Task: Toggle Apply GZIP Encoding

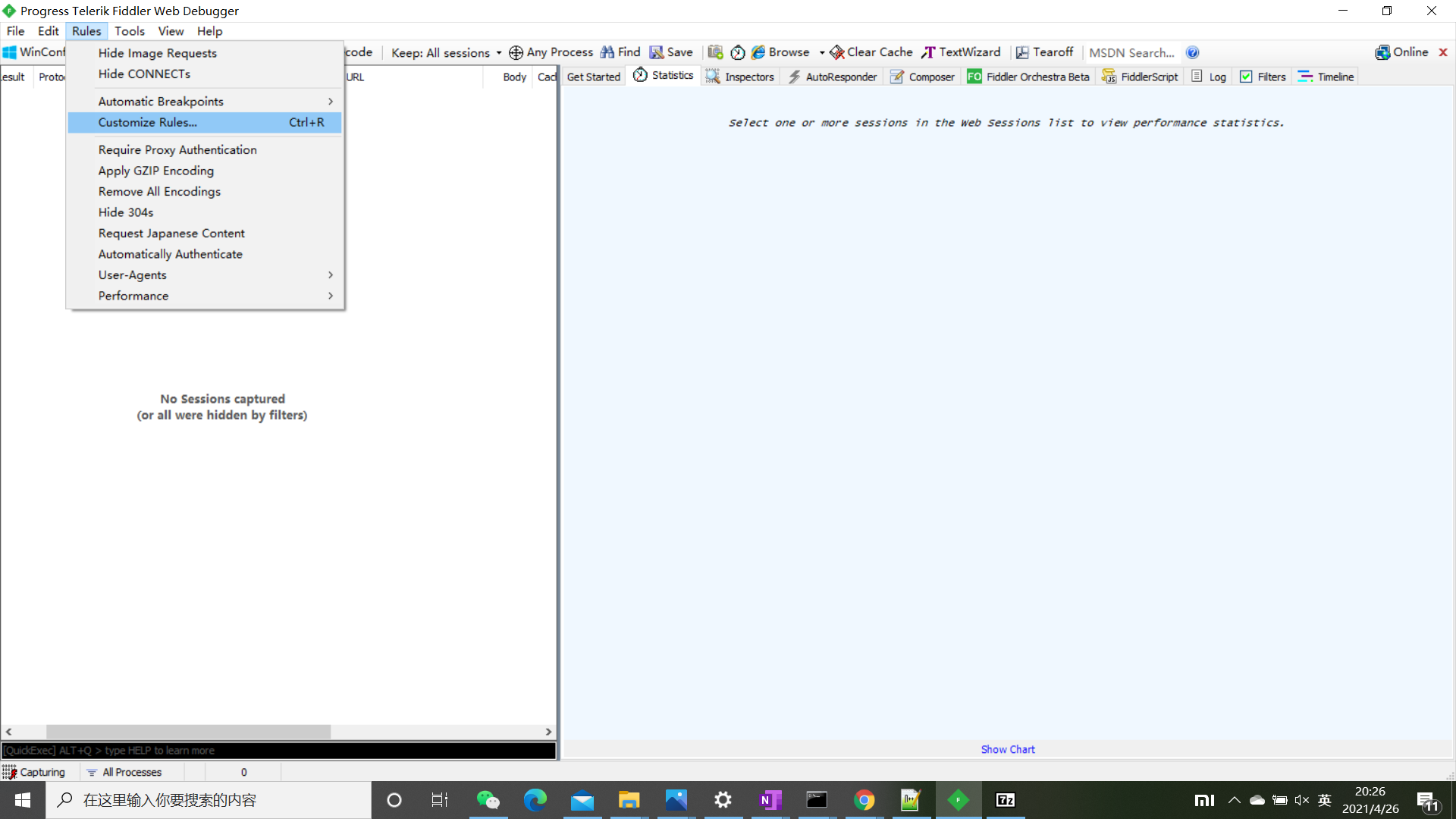Action: 205,171
